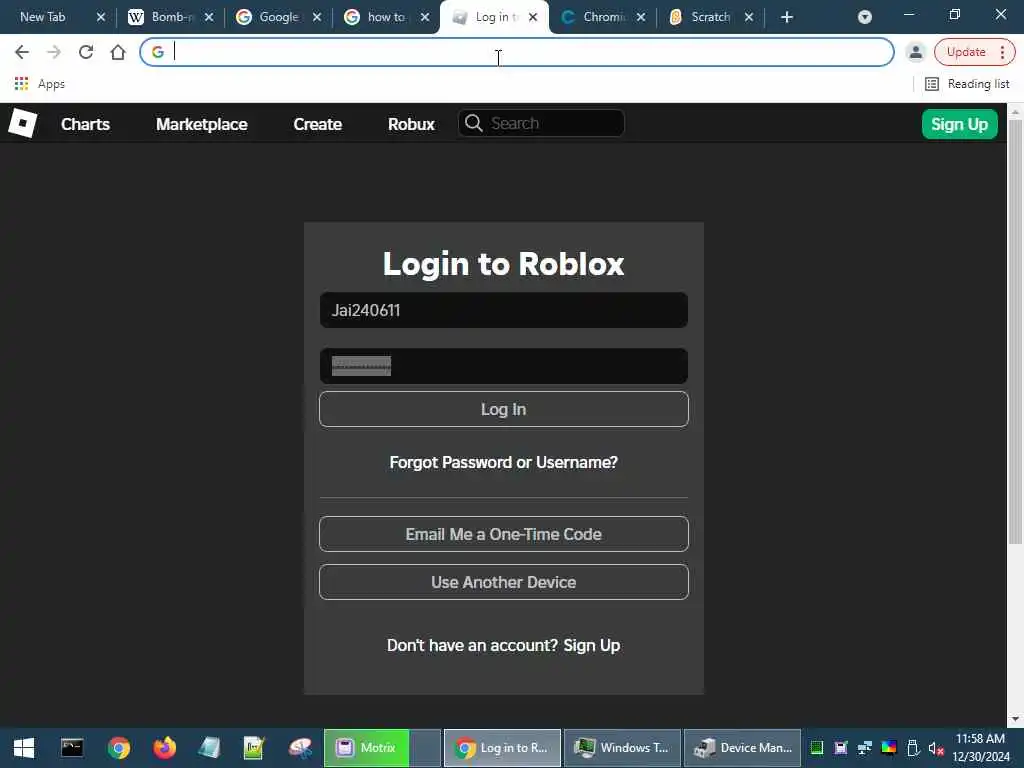Open the paint palette taskbar icon

300,748
